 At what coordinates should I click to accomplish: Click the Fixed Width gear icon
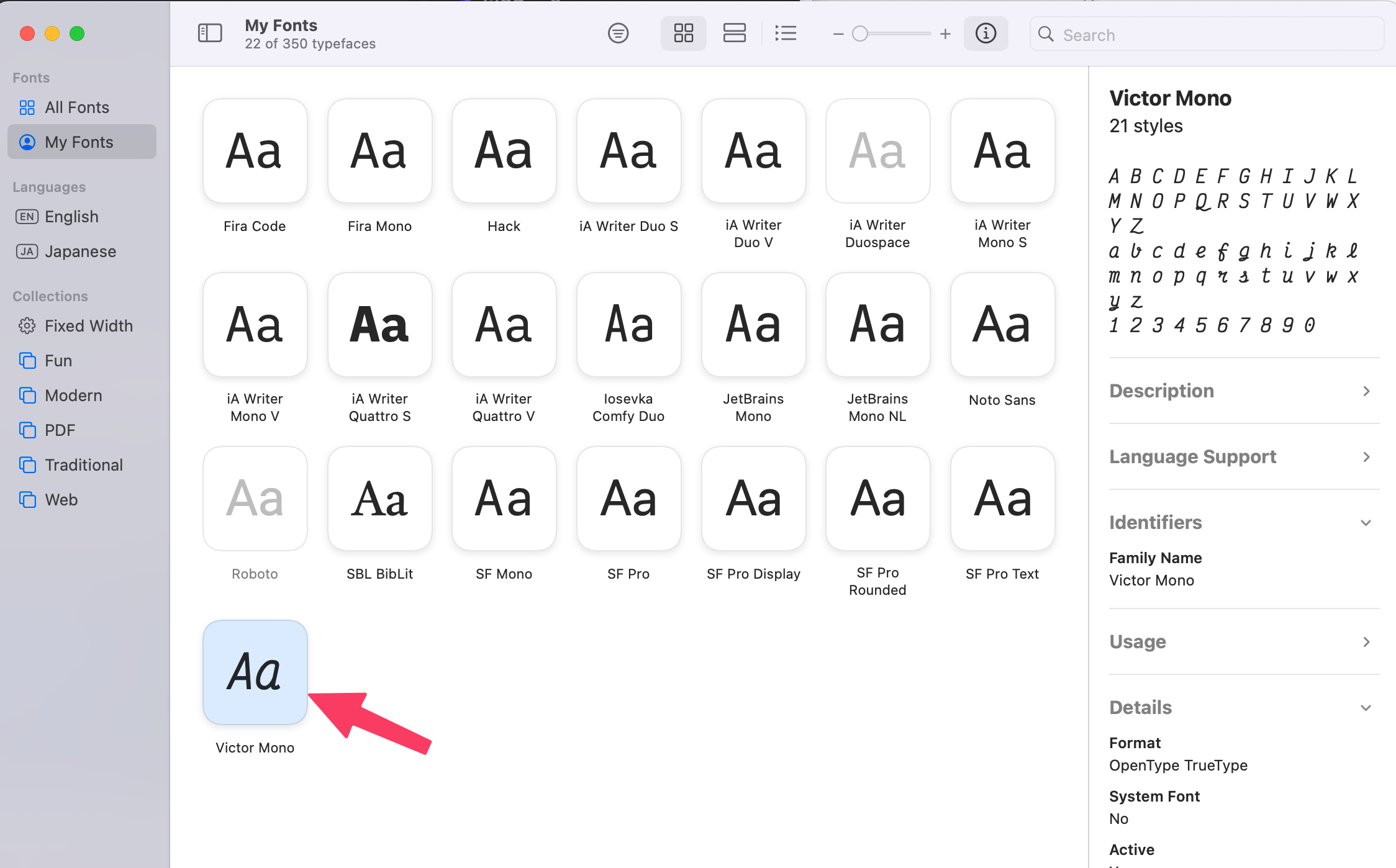pos(27,326)
